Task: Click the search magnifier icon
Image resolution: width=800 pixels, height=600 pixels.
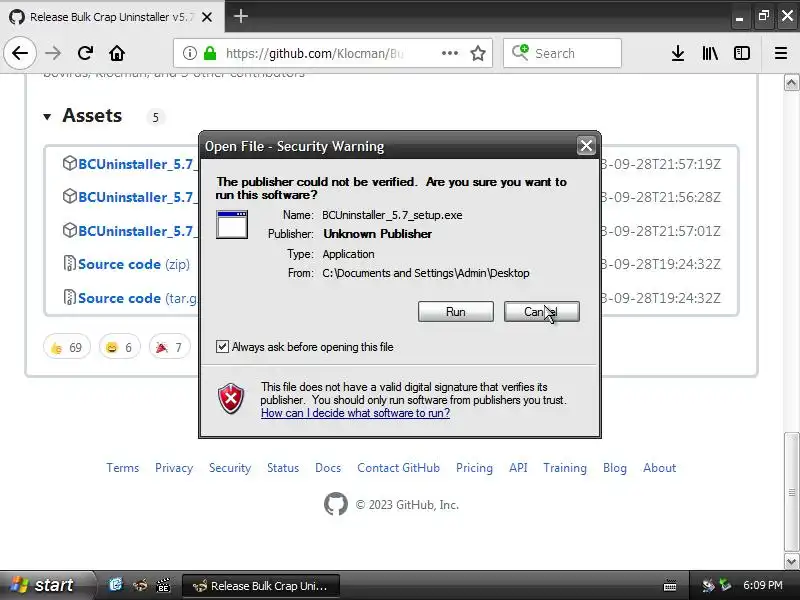Action: [x=520, y=53]
